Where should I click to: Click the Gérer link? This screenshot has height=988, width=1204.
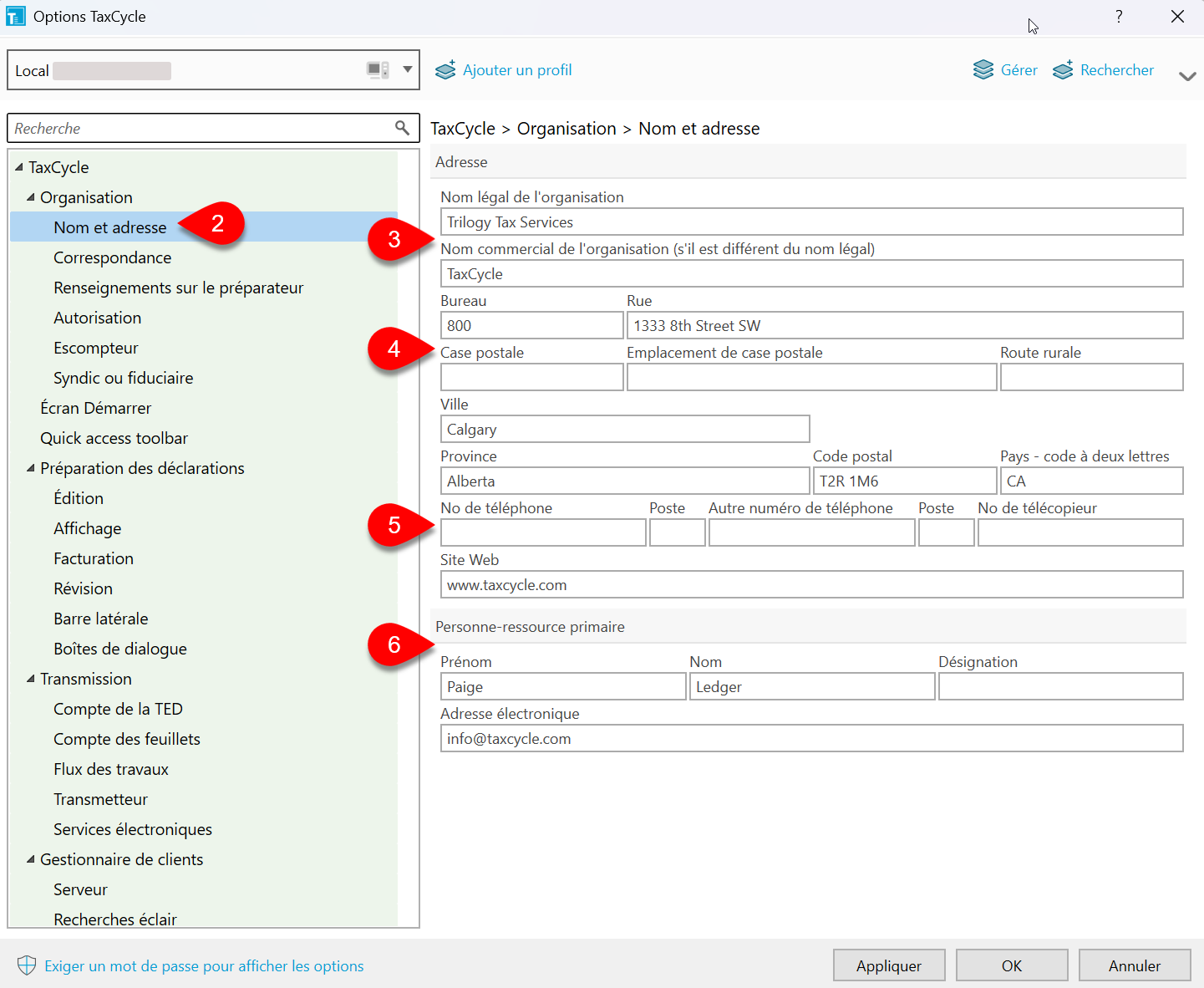click(x=1019, y=70)
